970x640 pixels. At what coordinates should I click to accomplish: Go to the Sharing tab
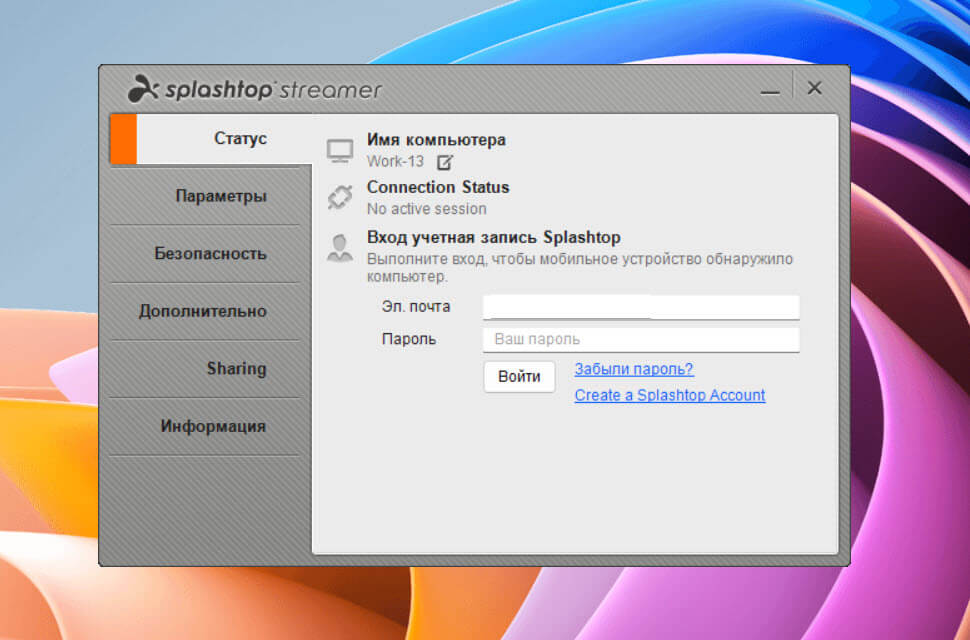click(x=205, y=369)
